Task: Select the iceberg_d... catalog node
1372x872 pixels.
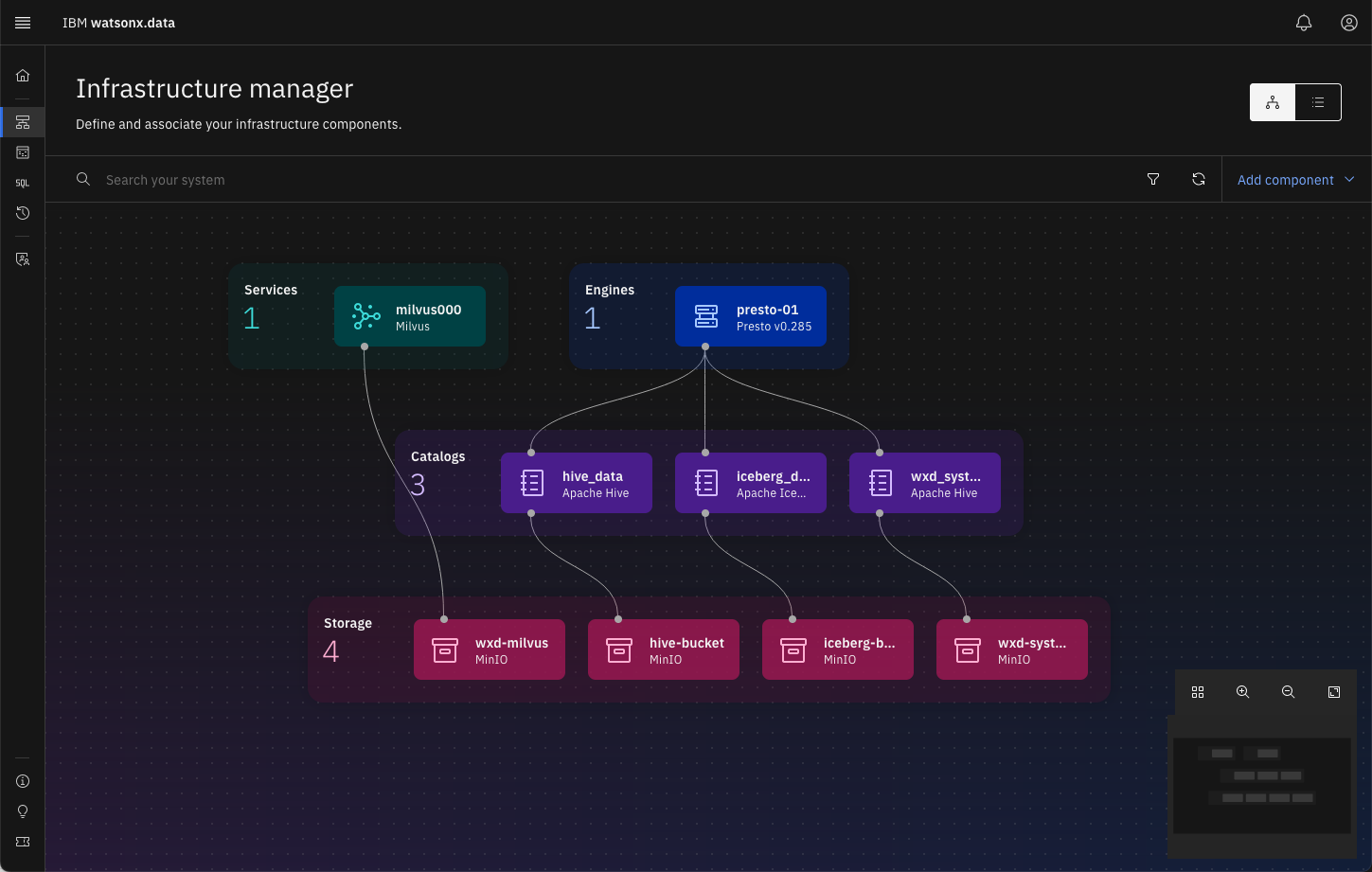Action: pyautogui.click(x=751, y=483)
